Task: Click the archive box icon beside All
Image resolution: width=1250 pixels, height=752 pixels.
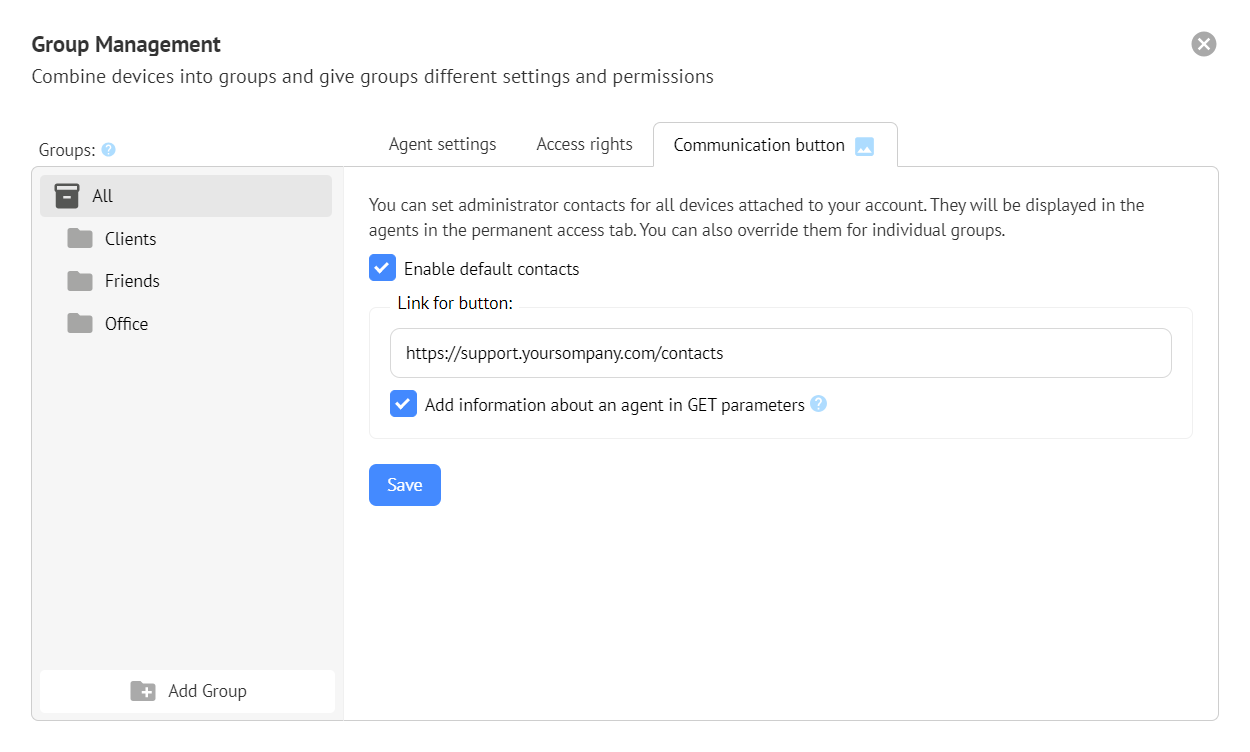Action: [x=67, y=196]
